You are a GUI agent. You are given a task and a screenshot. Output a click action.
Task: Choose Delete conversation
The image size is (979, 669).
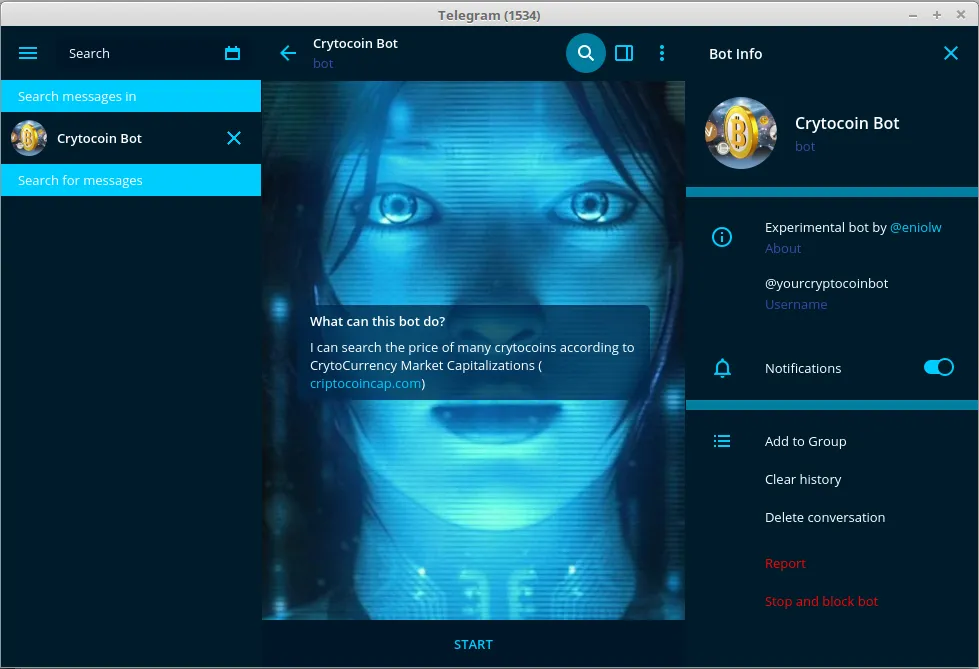[825, 517]
